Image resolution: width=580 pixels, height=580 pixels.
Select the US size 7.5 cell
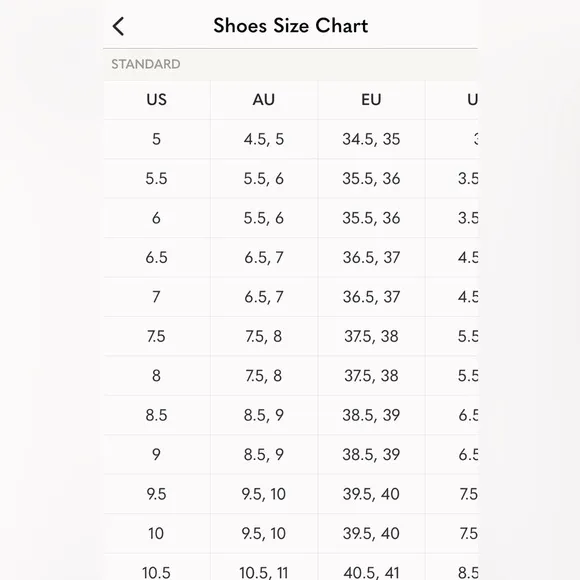156,336
